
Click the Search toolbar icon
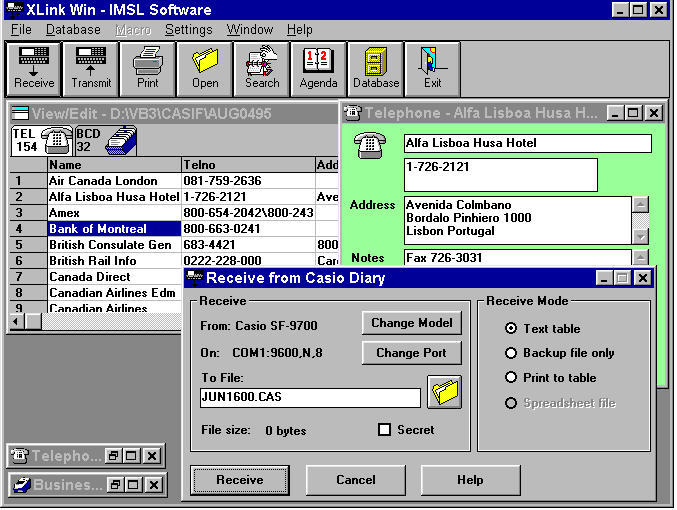262,68
